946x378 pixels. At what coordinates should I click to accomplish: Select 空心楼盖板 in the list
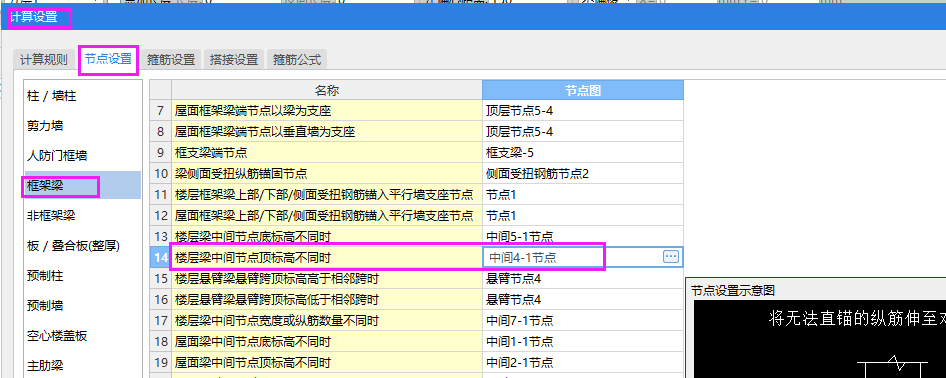[x=83, y=336]
